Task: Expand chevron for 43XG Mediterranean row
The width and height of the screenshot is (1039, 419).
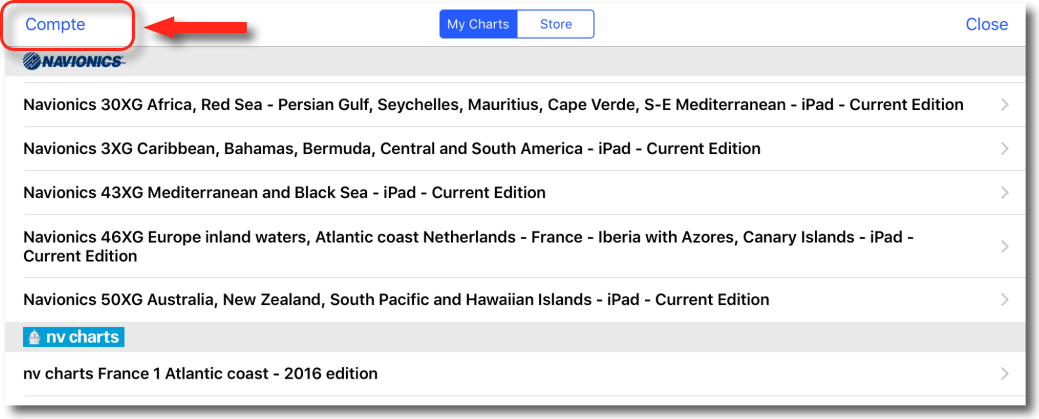Action: (x=1005, y=193)
